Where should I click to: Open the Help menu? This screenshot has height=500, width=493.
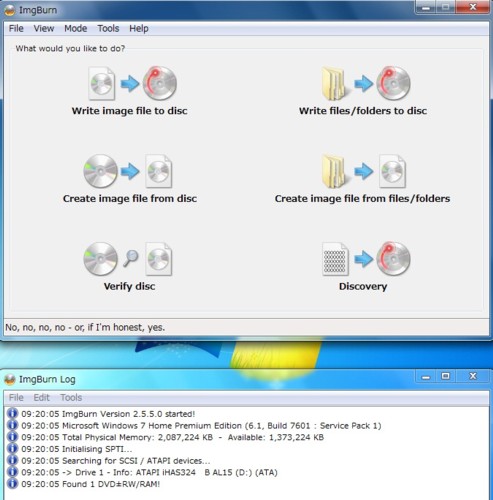pos(139,29)
